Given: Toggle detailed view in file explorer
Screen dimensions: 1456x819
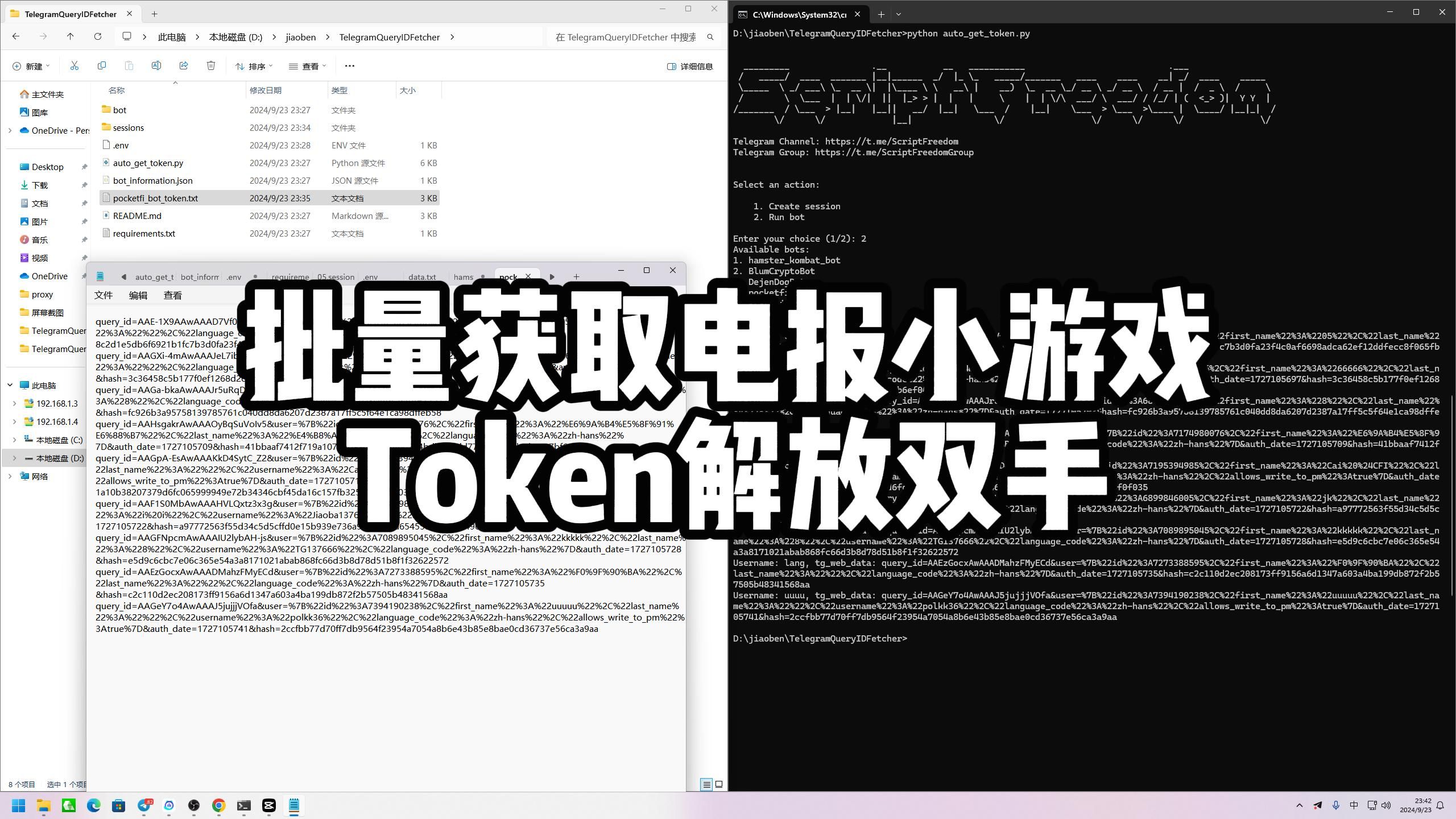Looking at the screenshot, I should point(692,66).
